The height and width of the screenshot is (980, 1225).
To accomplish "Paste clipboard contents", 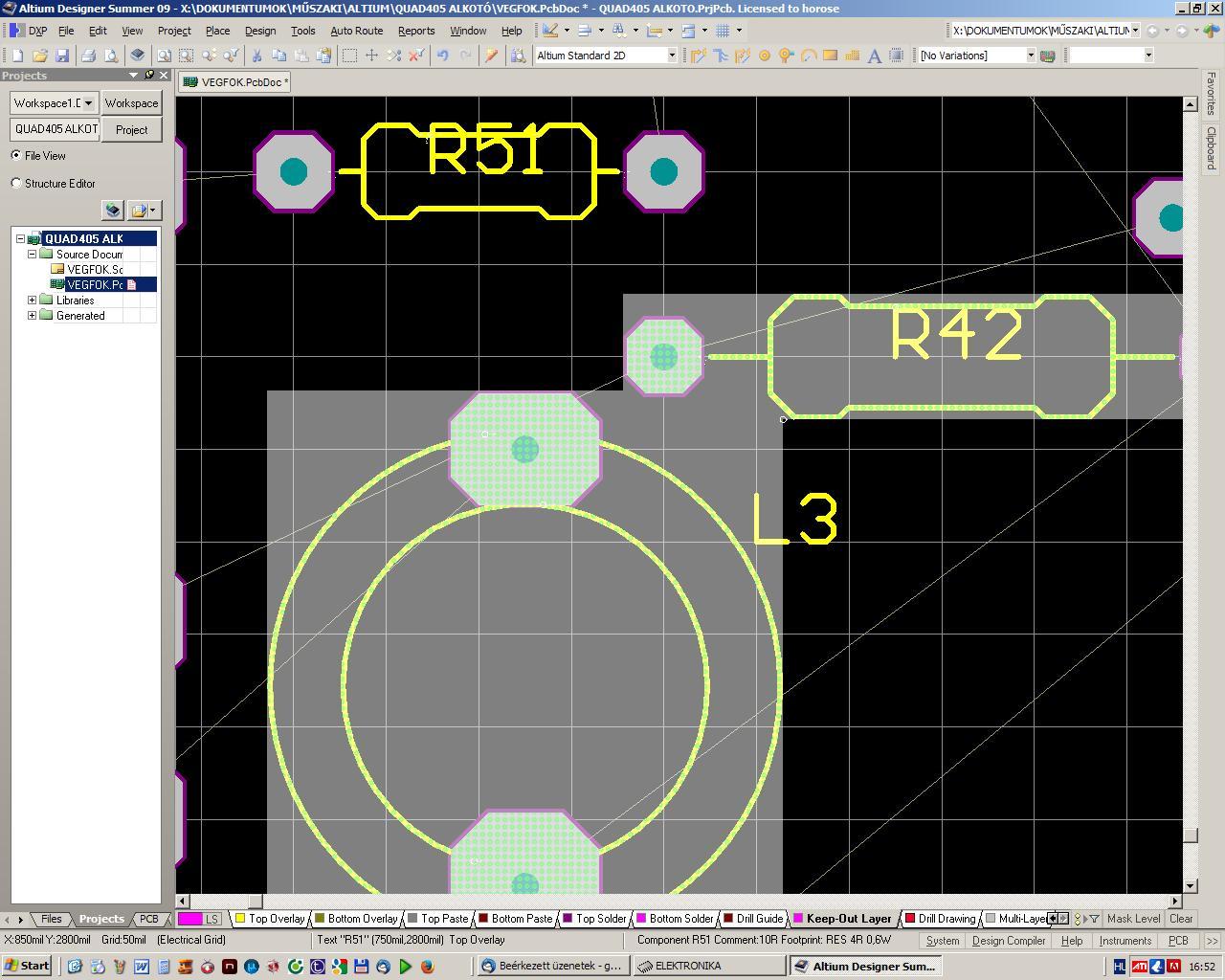I will point(301,56).
